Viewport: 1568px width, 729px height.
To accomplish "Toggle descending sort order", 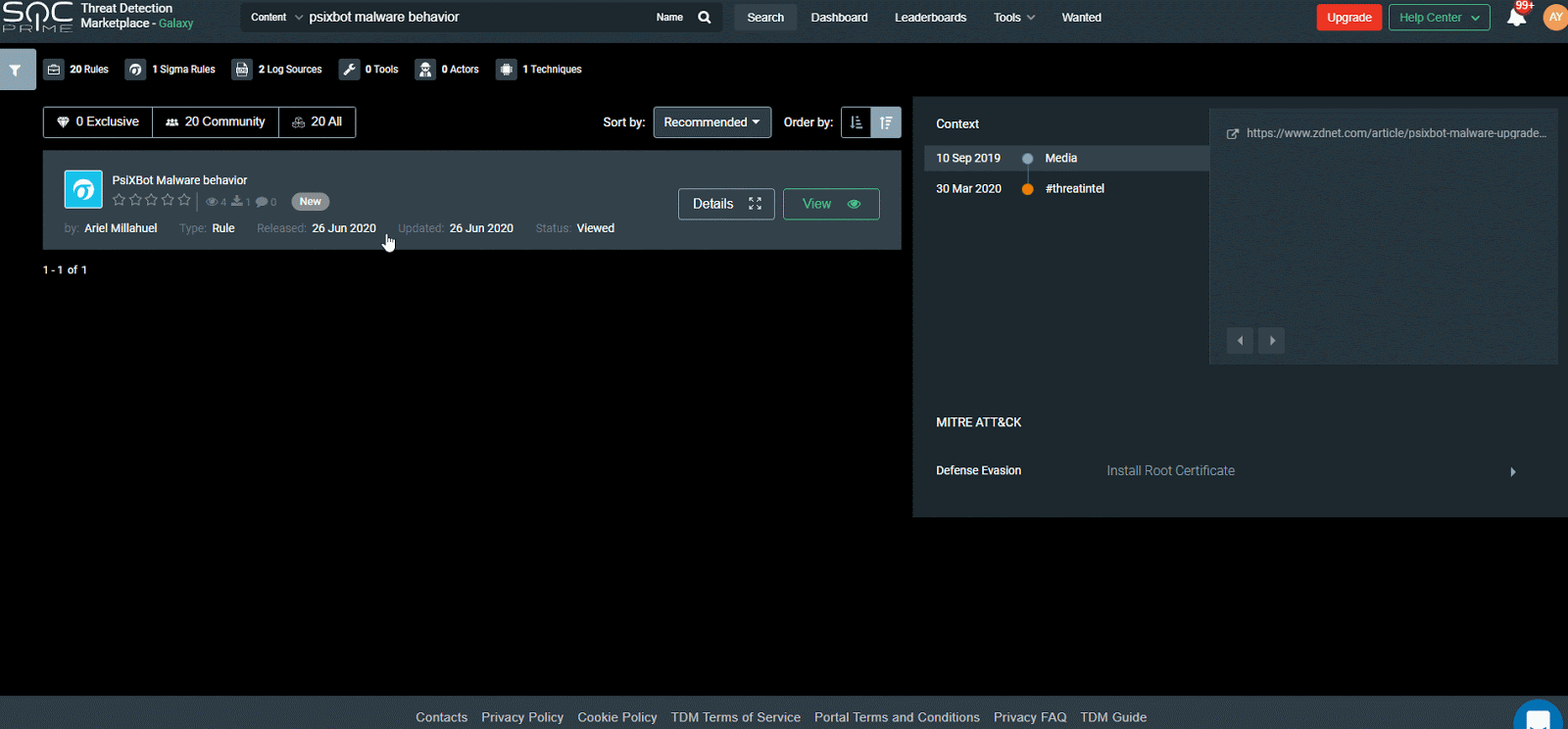I will coord(886,122).
